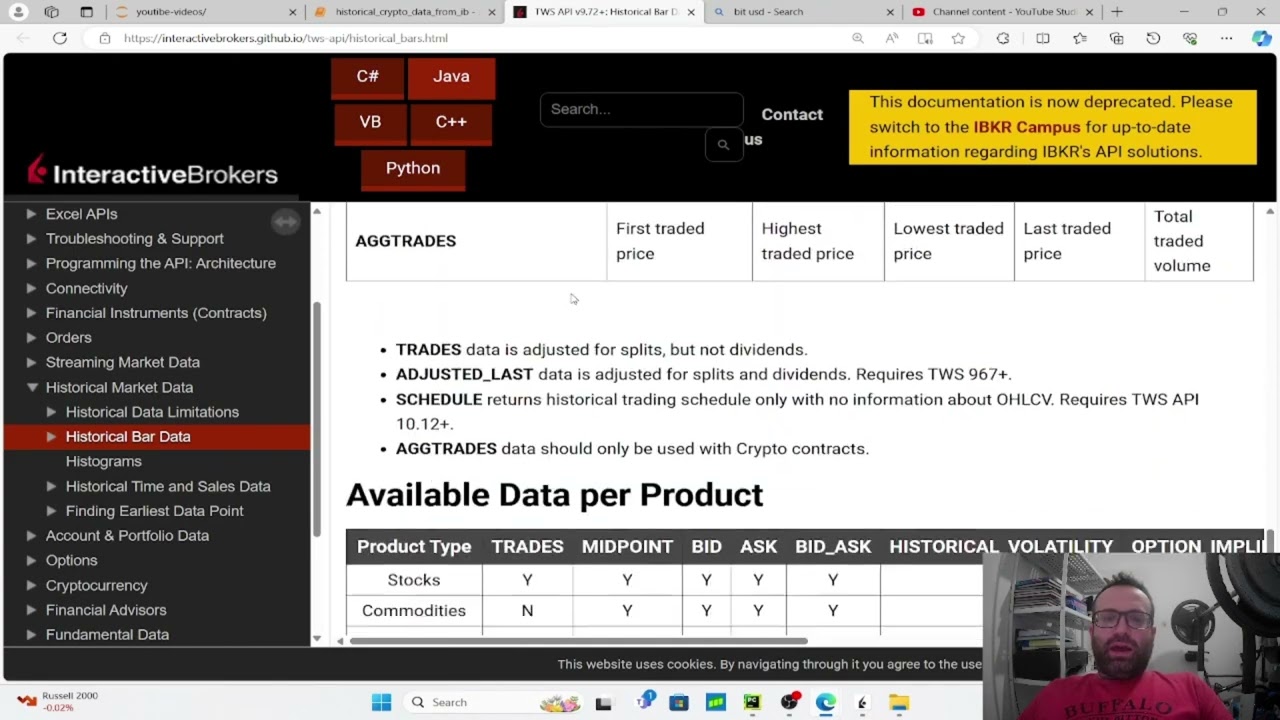Image resolution: width=1280 pixels, height=720 pixels.
Task: Select the C++ language button
Action: pos(451,122)
